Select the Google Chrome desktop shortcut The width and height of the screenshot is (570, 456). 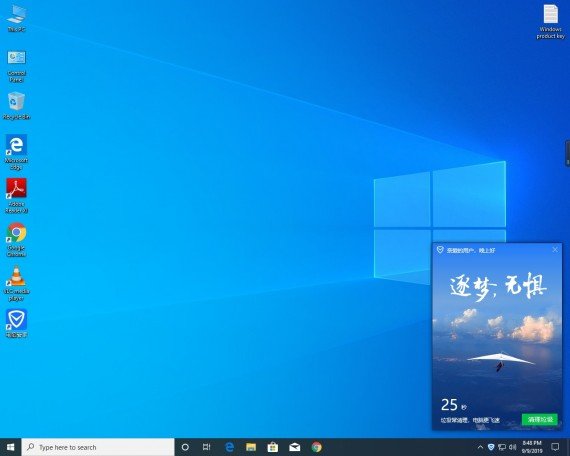(16, 239)
